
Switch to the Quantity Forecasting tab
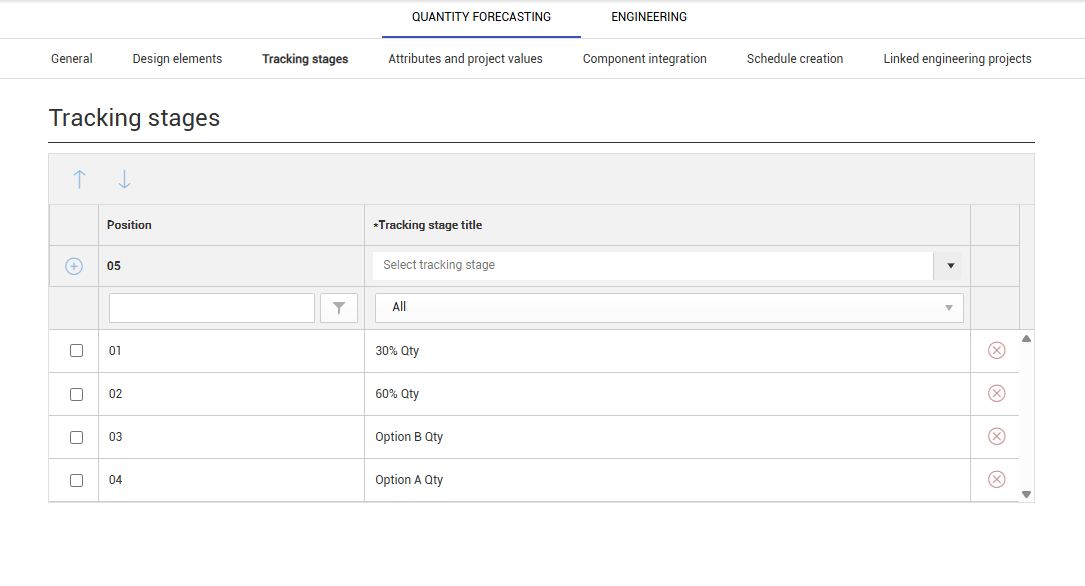point(482,17)
